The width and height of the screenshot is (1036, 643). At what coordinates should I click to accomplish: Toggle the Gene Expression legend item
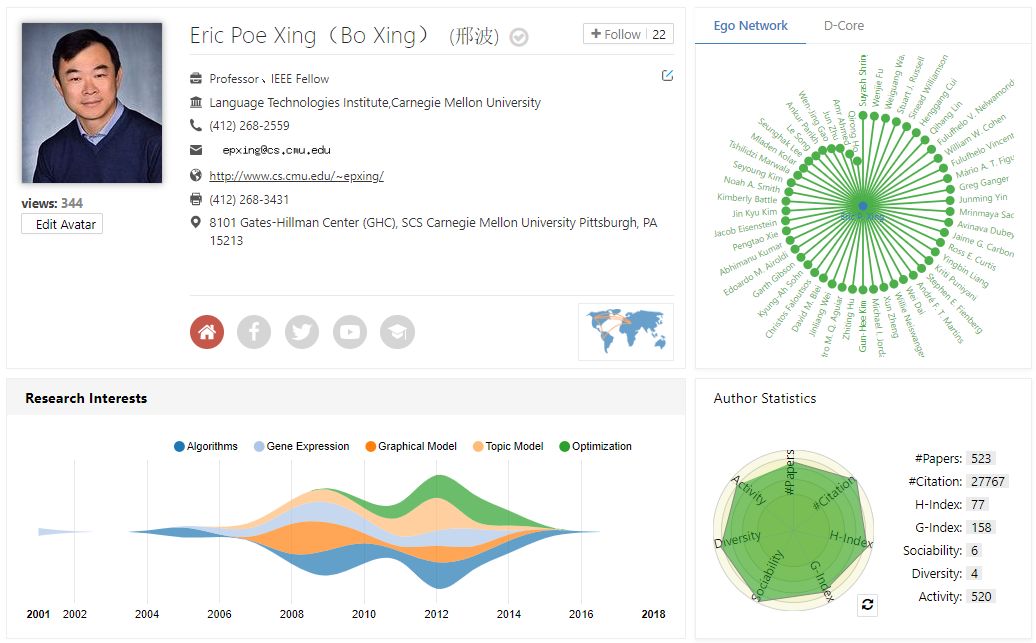tap(301, 446)
